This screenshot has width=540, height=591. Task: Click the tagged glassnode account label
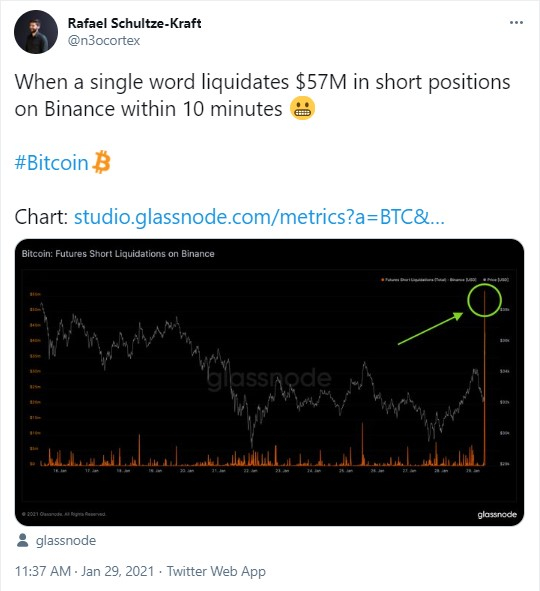tap(66, 541)
